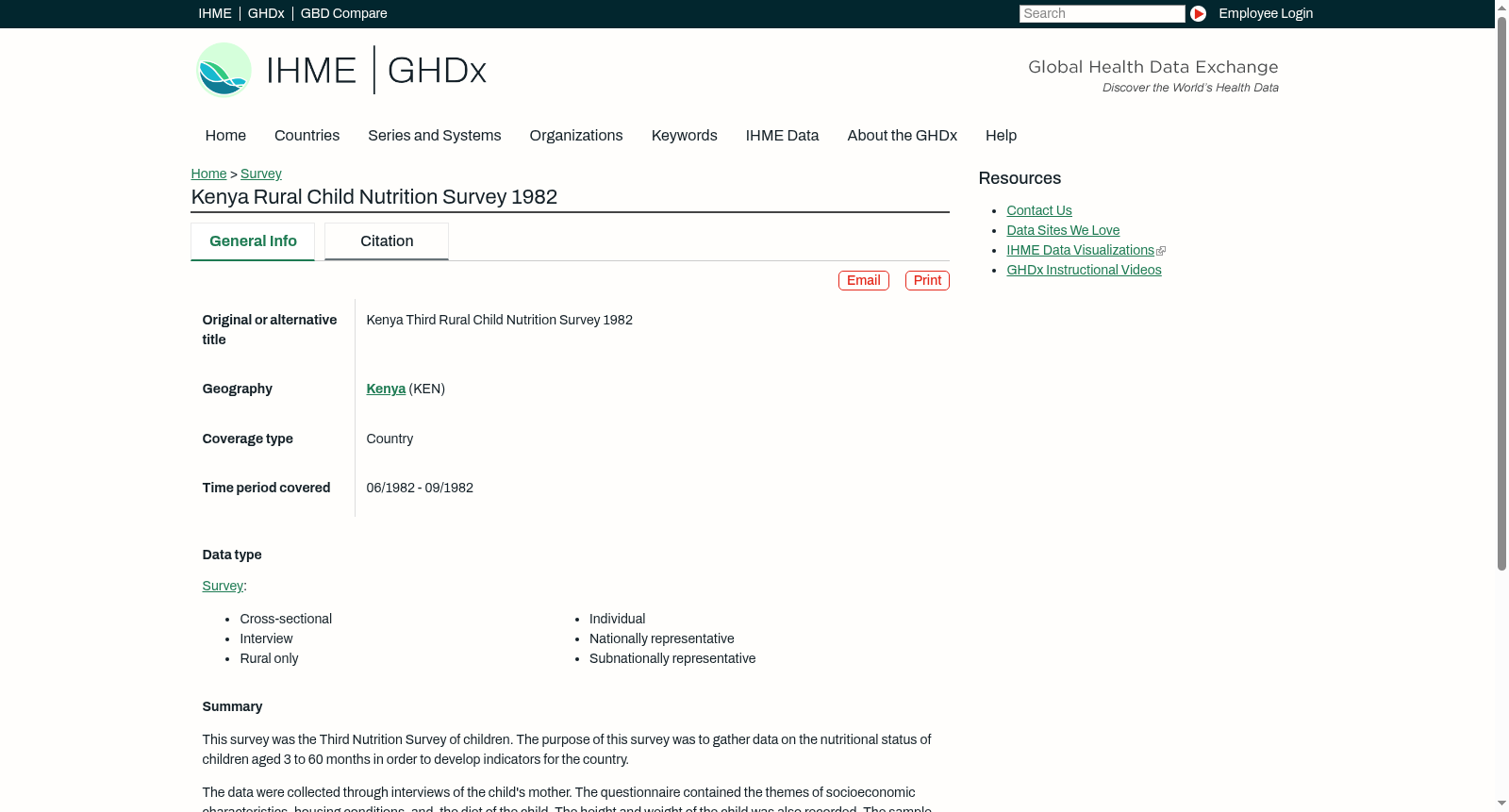Open Contact Us resource link
Image resolution: width=1509 pixels, height=812 pixels.
(x=1039, y=210)
